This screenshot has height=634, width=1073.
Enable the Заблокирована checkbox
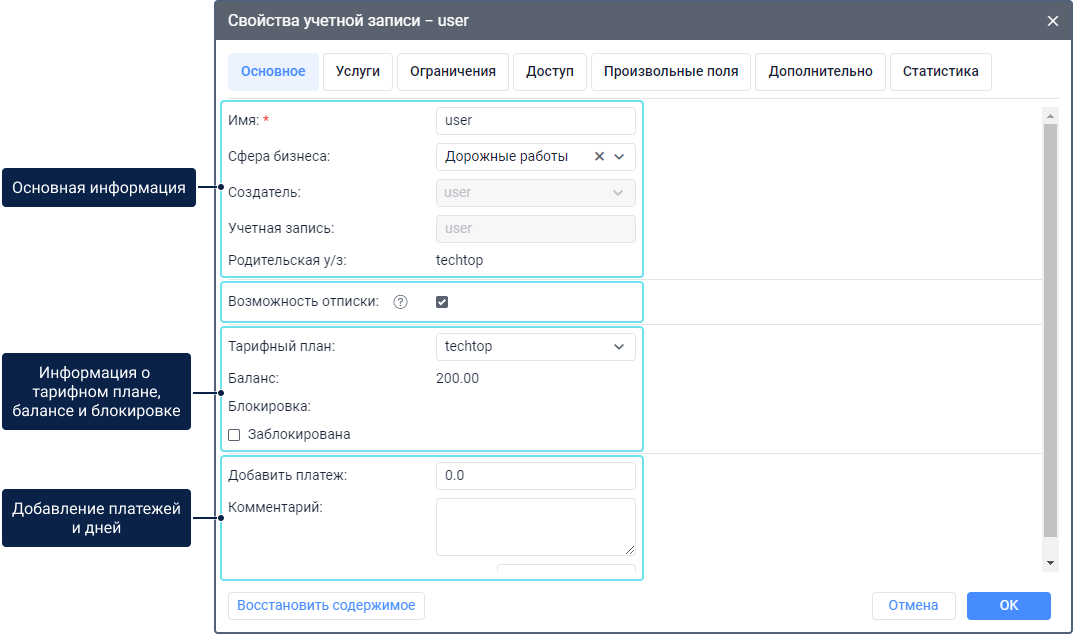[x=234, y=435]
